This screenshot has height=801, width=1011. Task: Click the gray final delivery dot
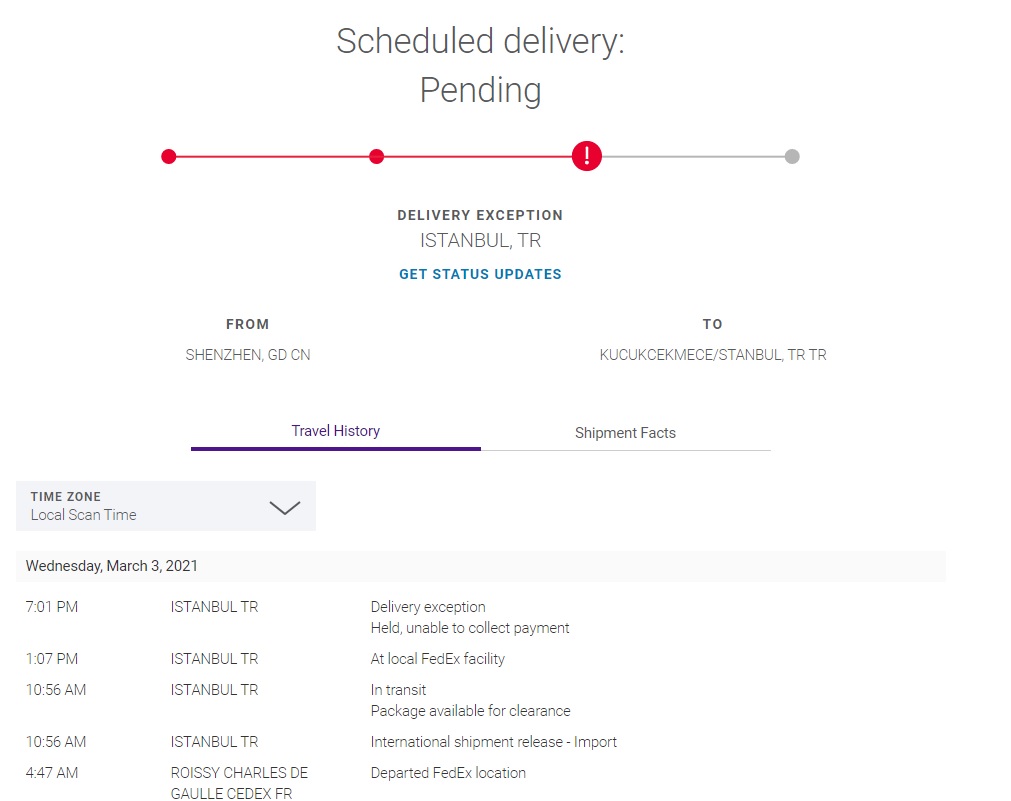(x=792, y=157)
